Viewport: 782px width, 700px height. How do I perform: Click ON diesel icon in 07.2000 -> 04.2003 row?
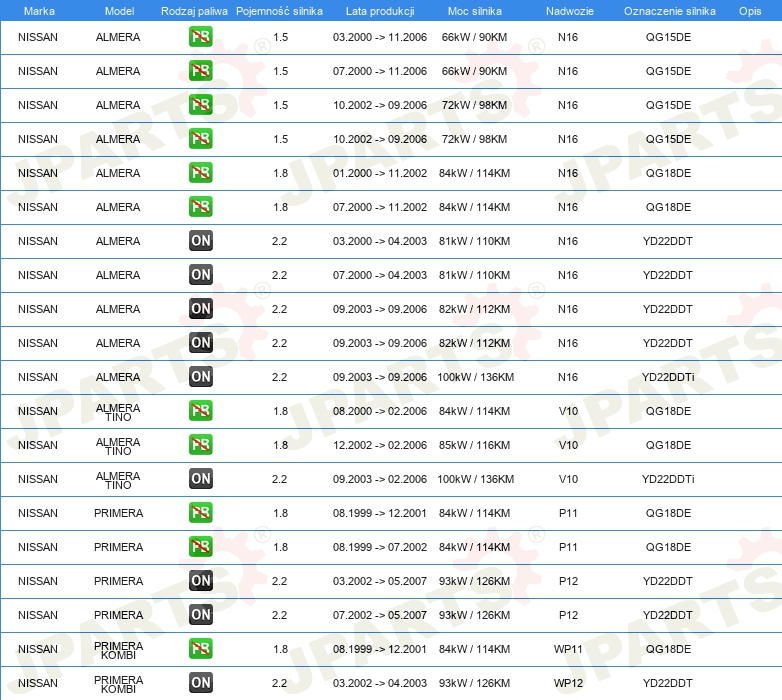click(200, 275)
